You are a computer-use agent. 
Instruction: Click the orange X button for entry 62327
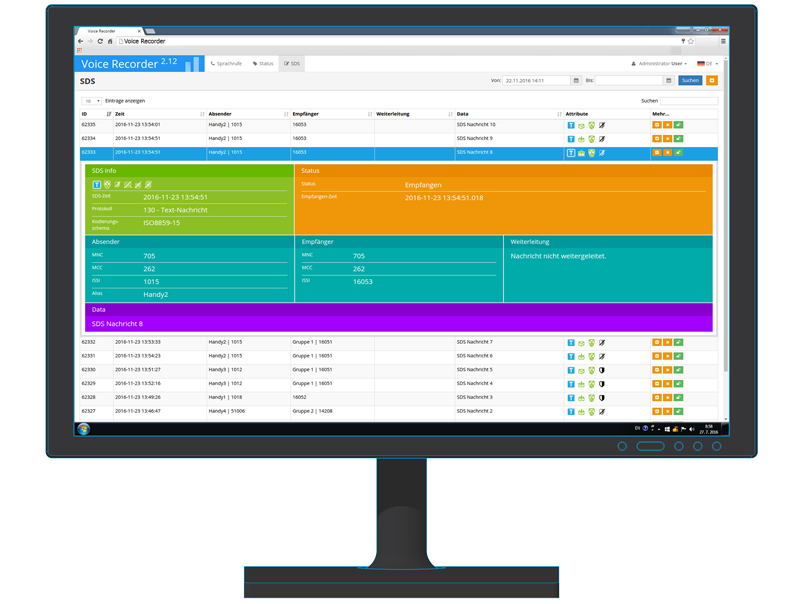667,411
